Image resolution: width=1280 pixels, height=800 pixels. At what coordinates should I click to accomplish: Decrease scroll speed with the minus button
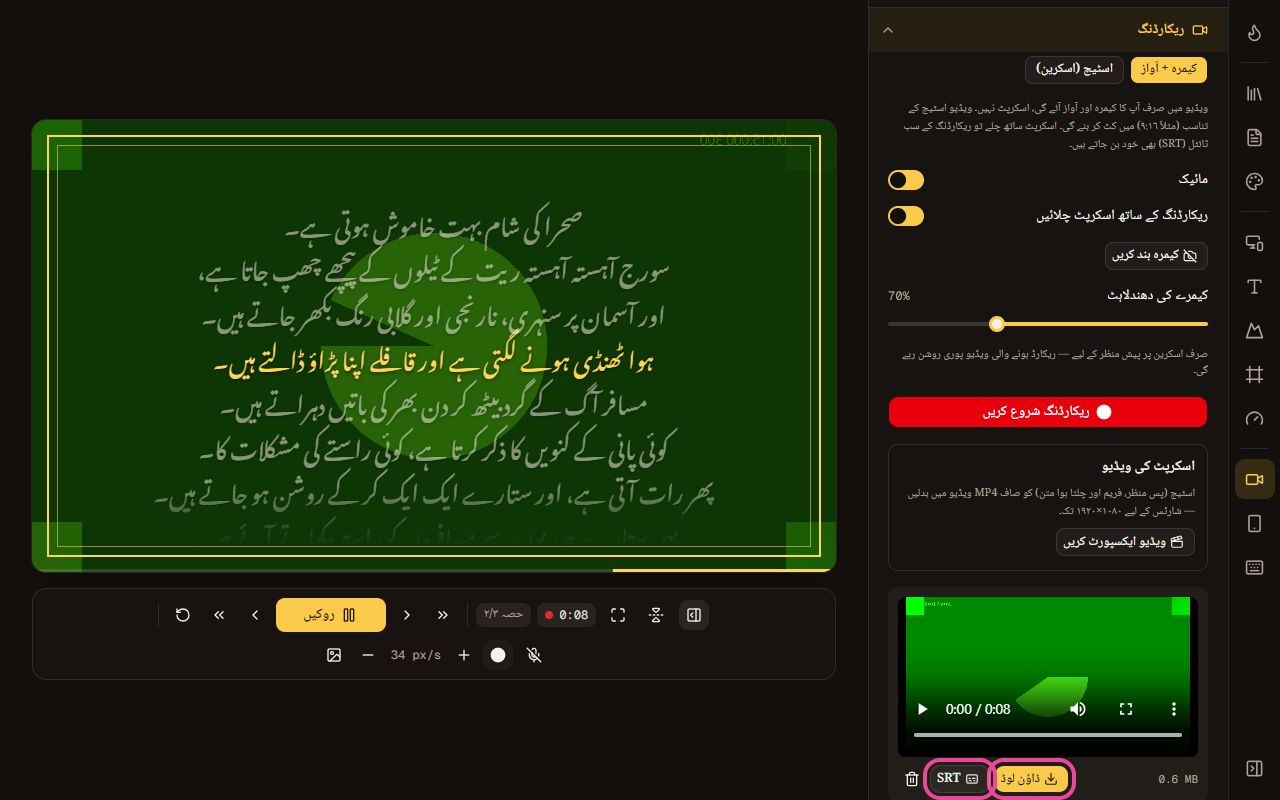368,655
